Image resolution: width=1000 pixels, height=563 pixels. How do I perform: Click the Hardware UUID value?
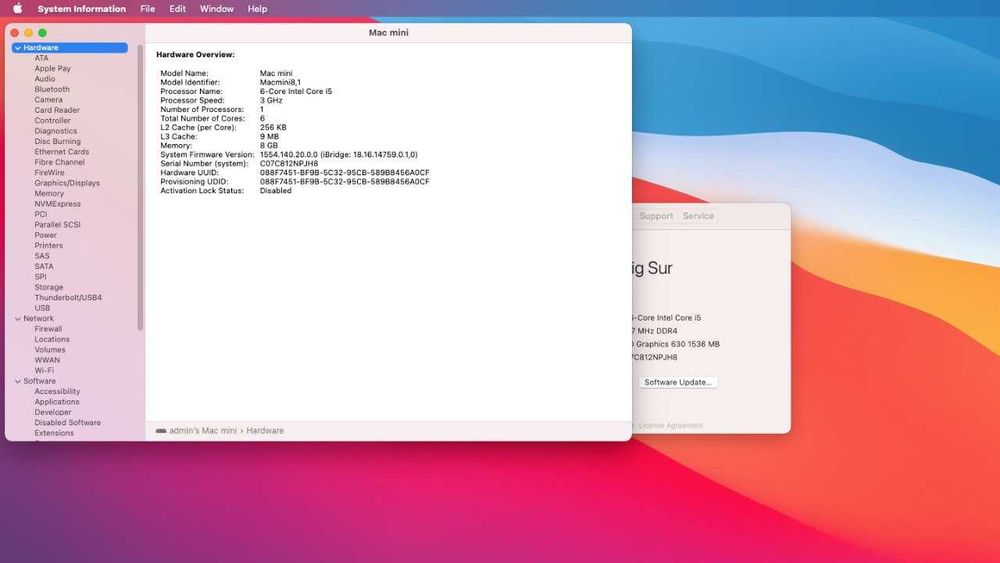[344, 173]
